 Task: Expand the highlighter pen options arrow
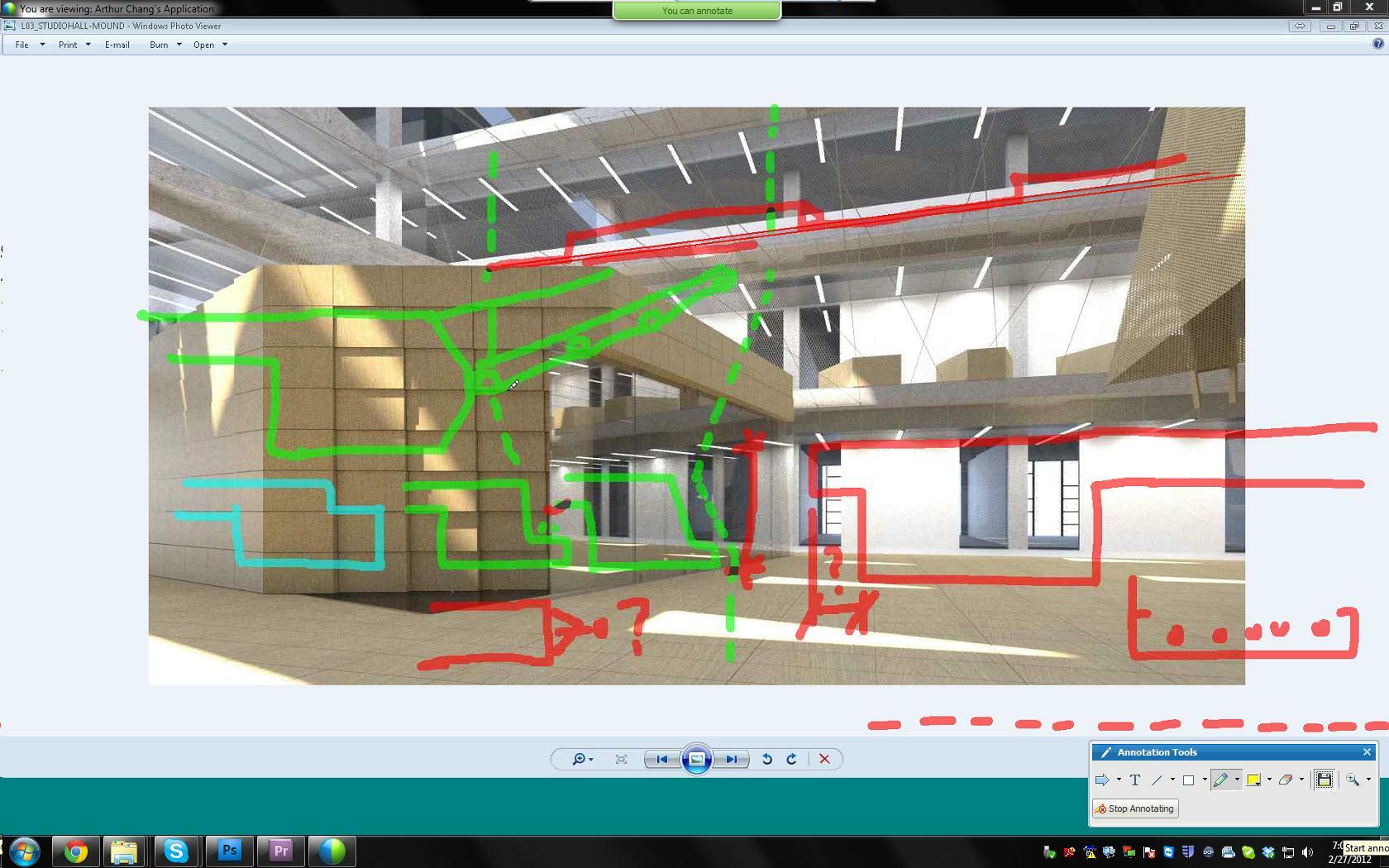click(1237, 780)
